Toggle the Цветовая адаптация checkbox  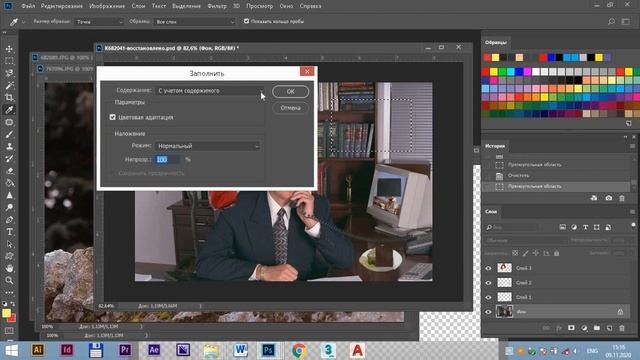[x=113, y=117]
